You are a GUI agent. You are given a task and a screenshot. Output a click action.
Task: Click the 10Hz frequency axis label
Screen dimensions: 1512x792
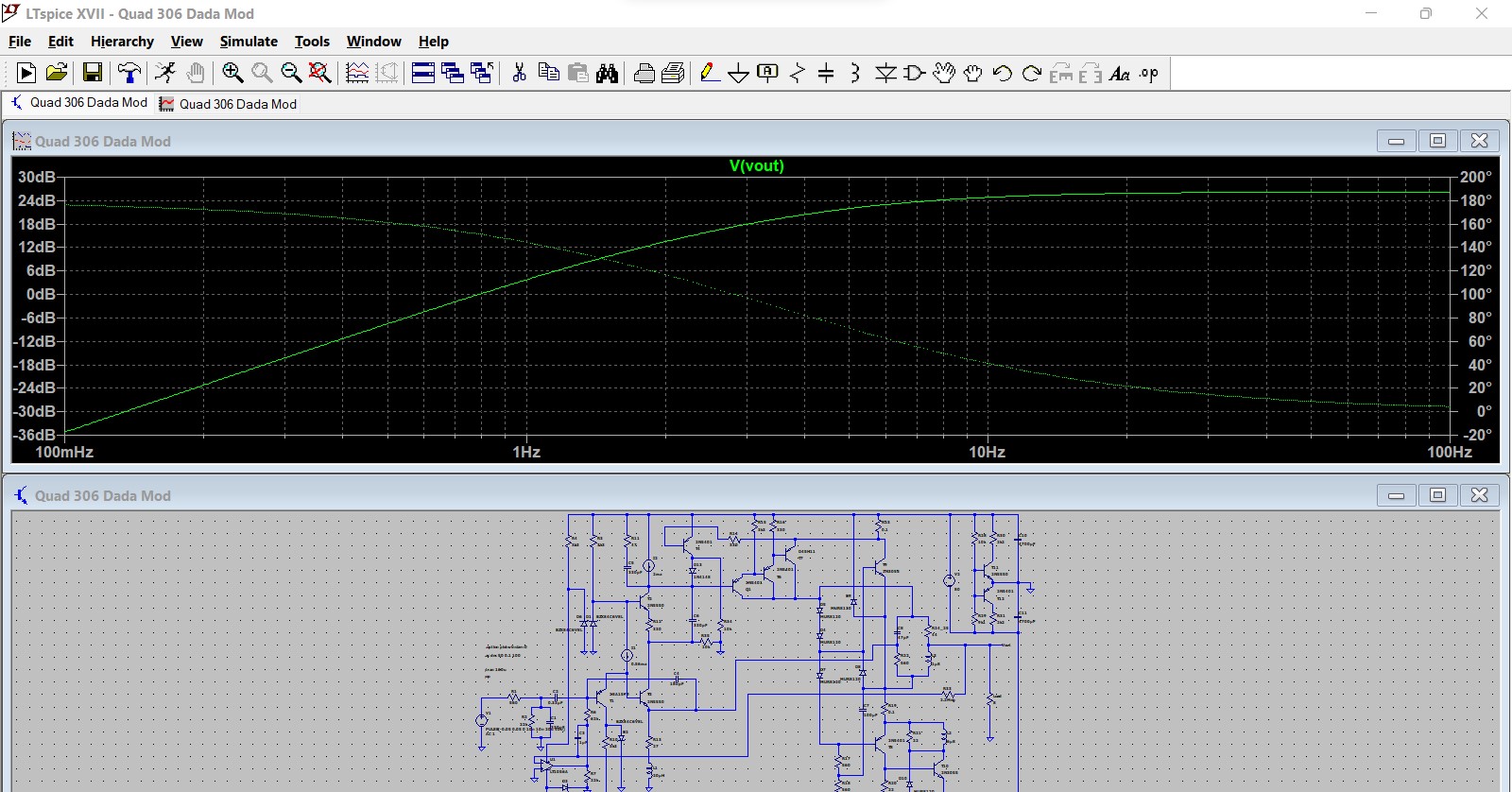click(987, 452)
